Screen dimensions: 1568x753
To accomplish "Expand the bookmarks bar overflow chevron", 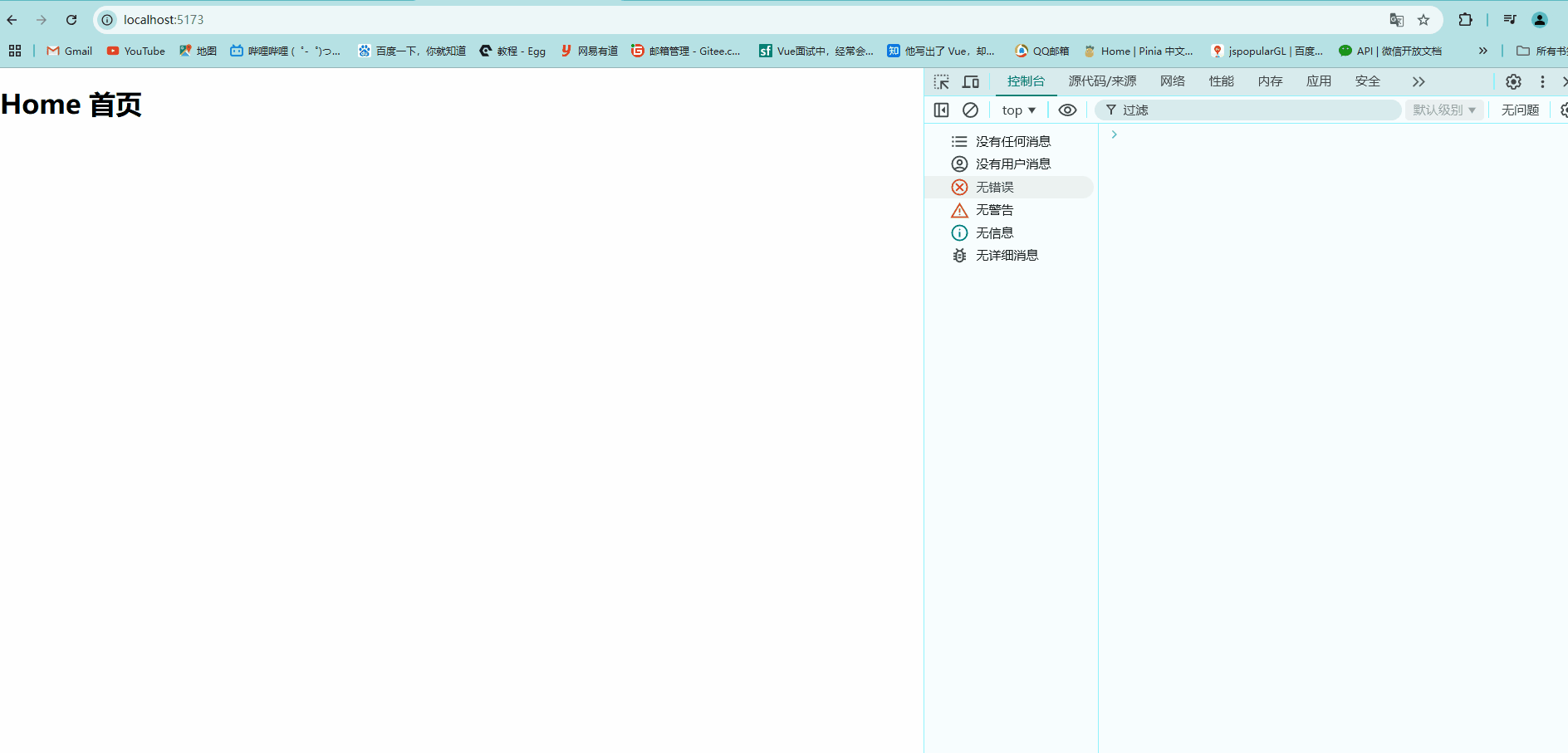I will 1483,51.
